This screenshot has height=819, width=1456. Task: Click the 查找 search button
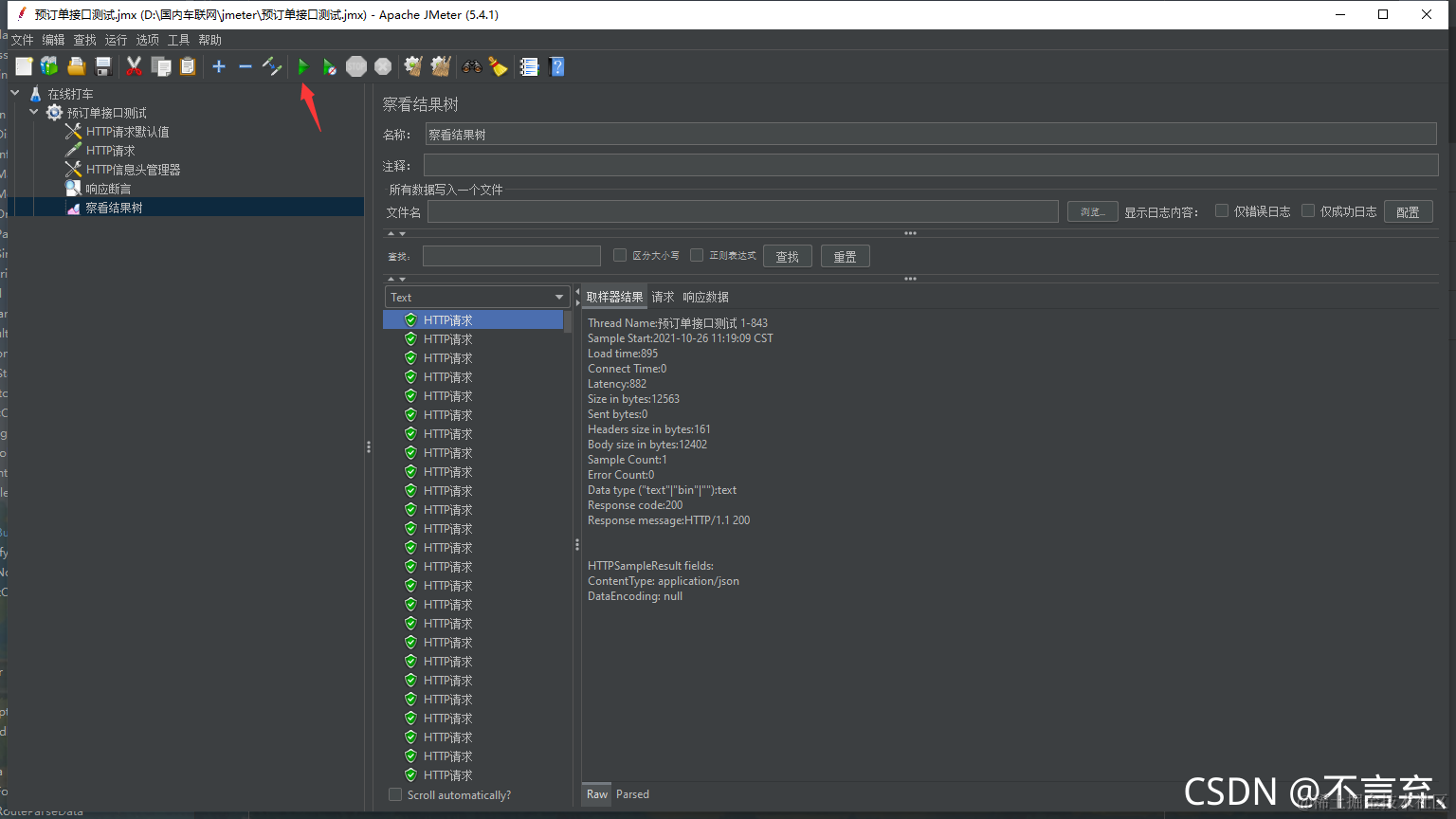coord(787,256)
